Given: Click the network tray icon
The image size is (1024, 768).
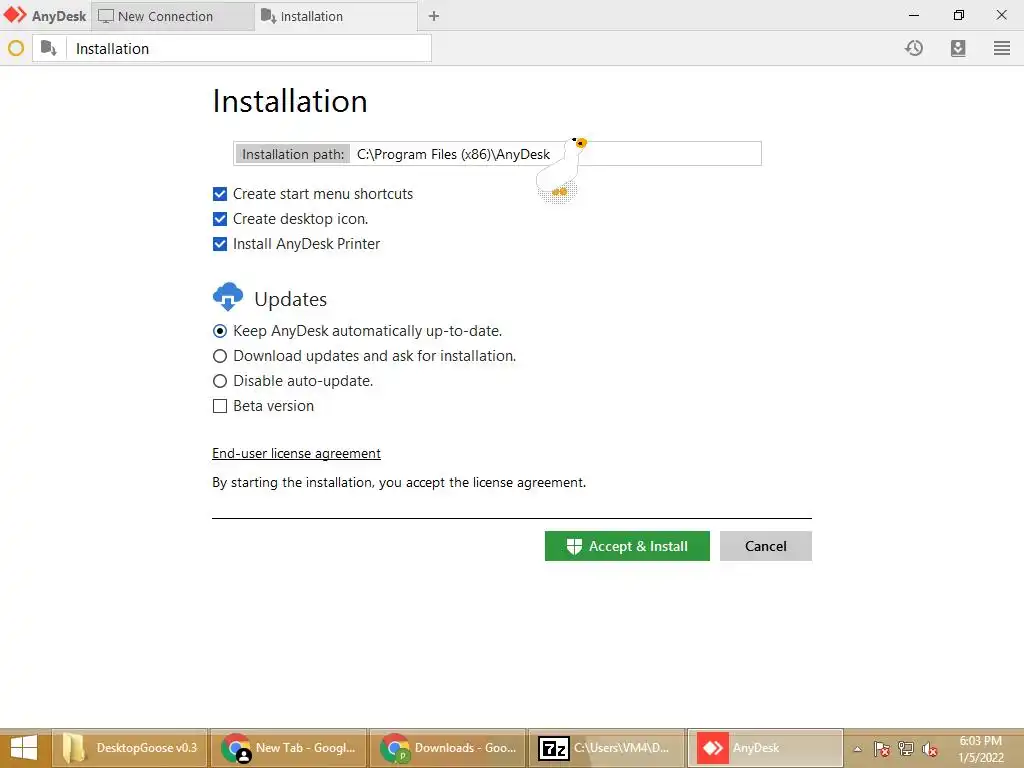Looking at the screenshot, I should [x=906, y=748].
